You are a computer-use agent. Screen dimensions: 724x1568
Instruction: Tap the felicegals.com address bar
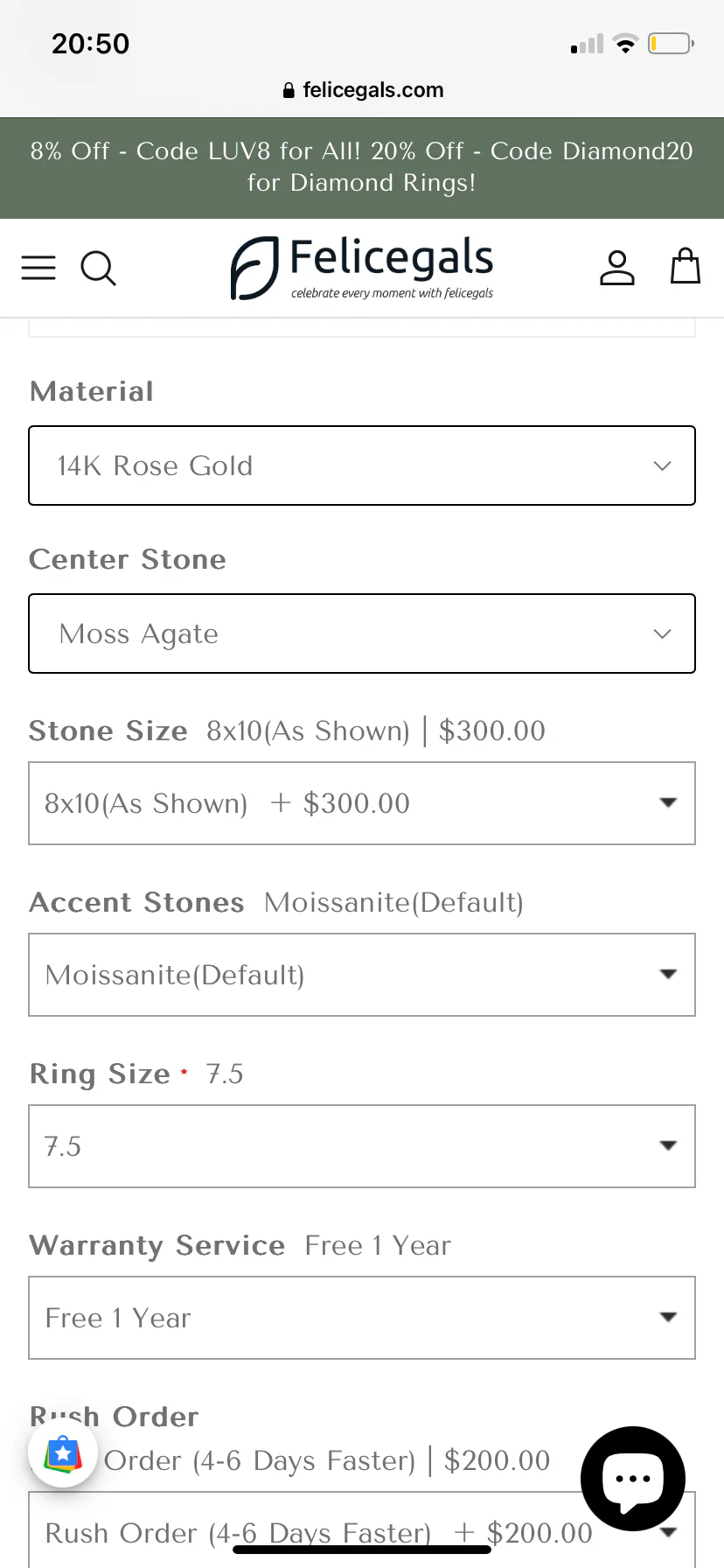(372, 90)
